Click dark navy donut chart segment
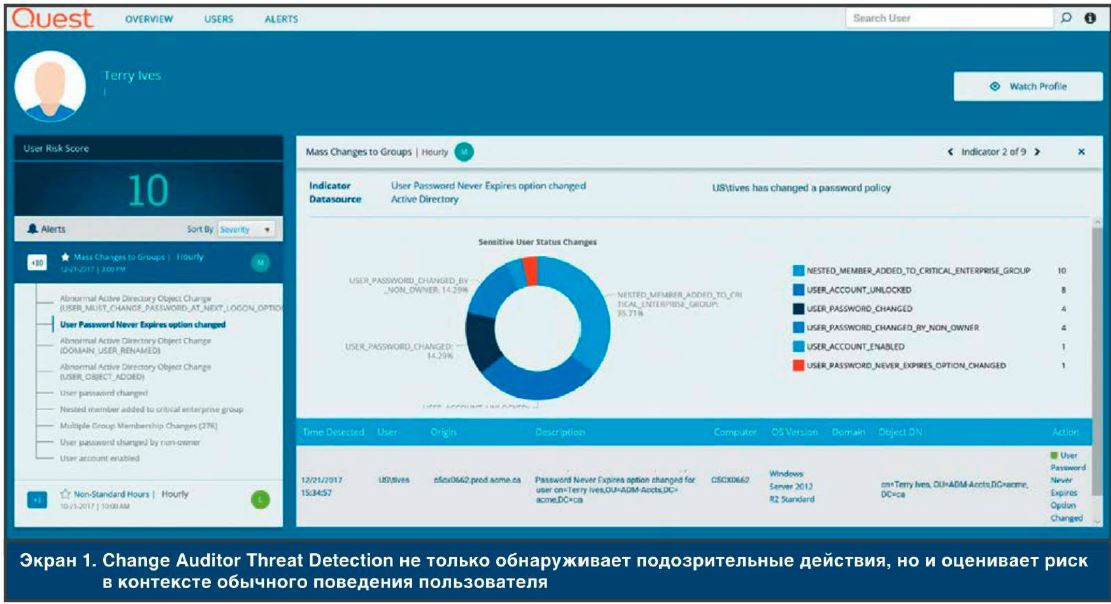1111x604 pixels. [480, 340]
